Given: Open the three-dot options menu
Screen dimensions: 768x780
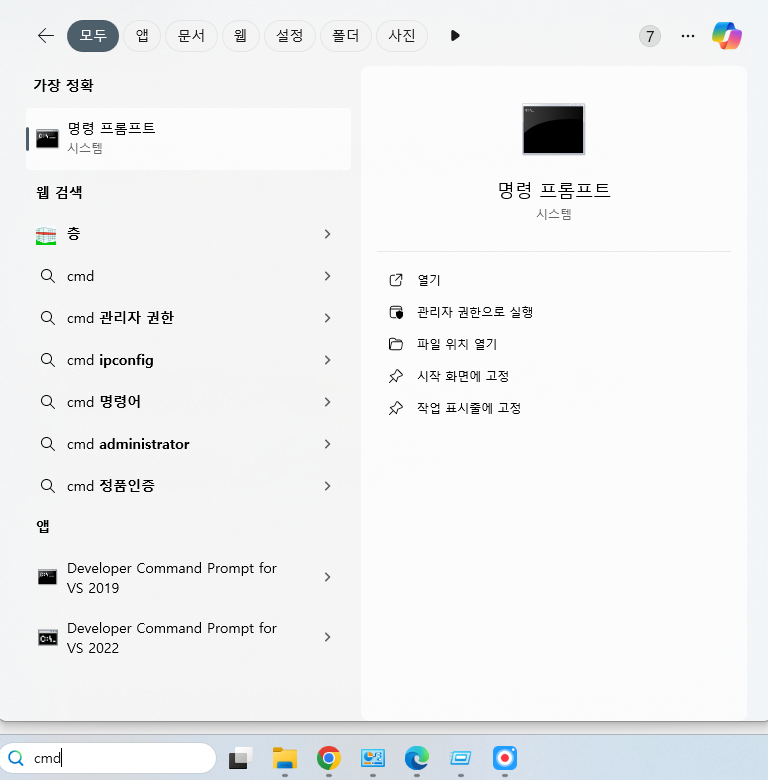Looking at the screenshot, I should click(x=688, y=36).
